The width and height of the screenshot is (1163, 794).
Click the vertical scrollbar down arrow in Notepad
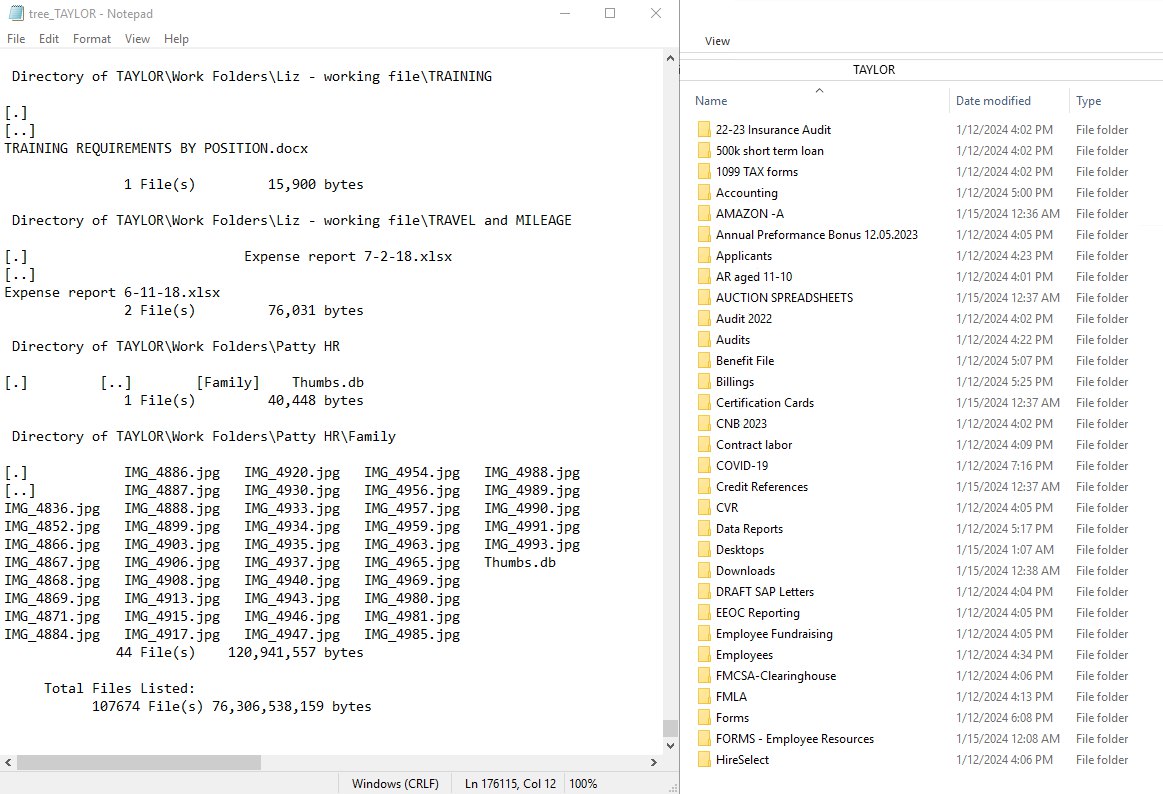(x=670, y=746)
